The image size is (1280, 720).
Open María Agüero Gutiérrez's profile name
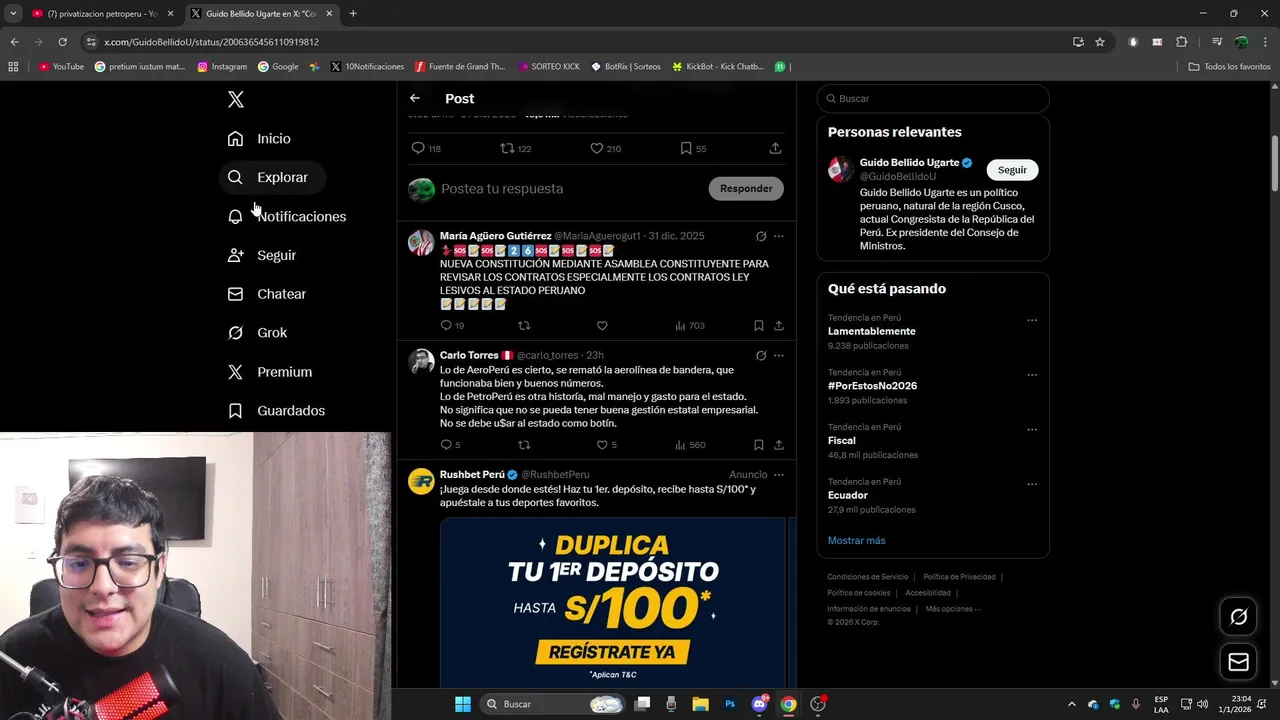click(495, 236)
